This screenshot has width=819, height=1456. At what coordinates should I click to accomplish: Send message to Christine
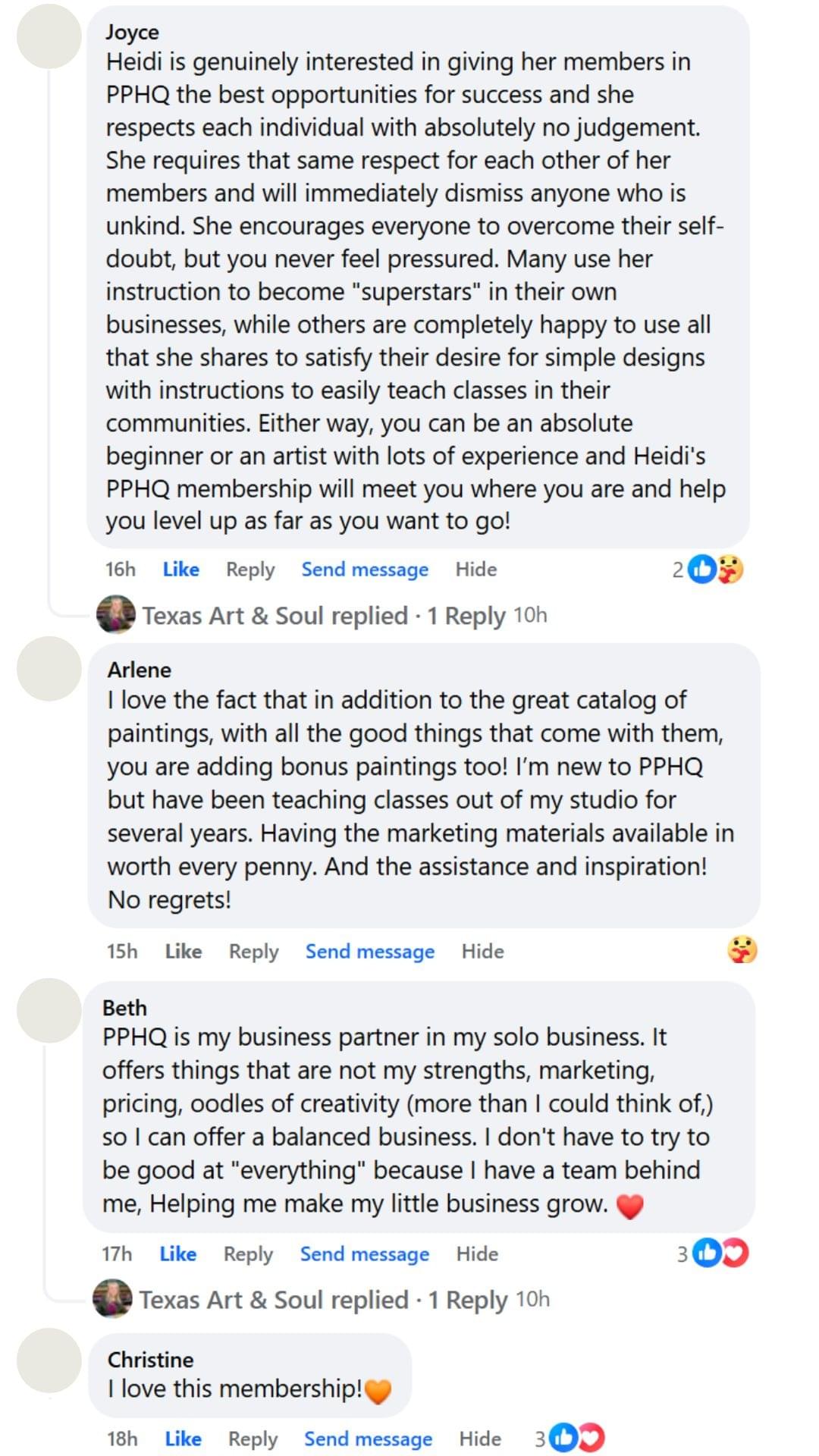pyautogui.click(x=368, y=1439)
